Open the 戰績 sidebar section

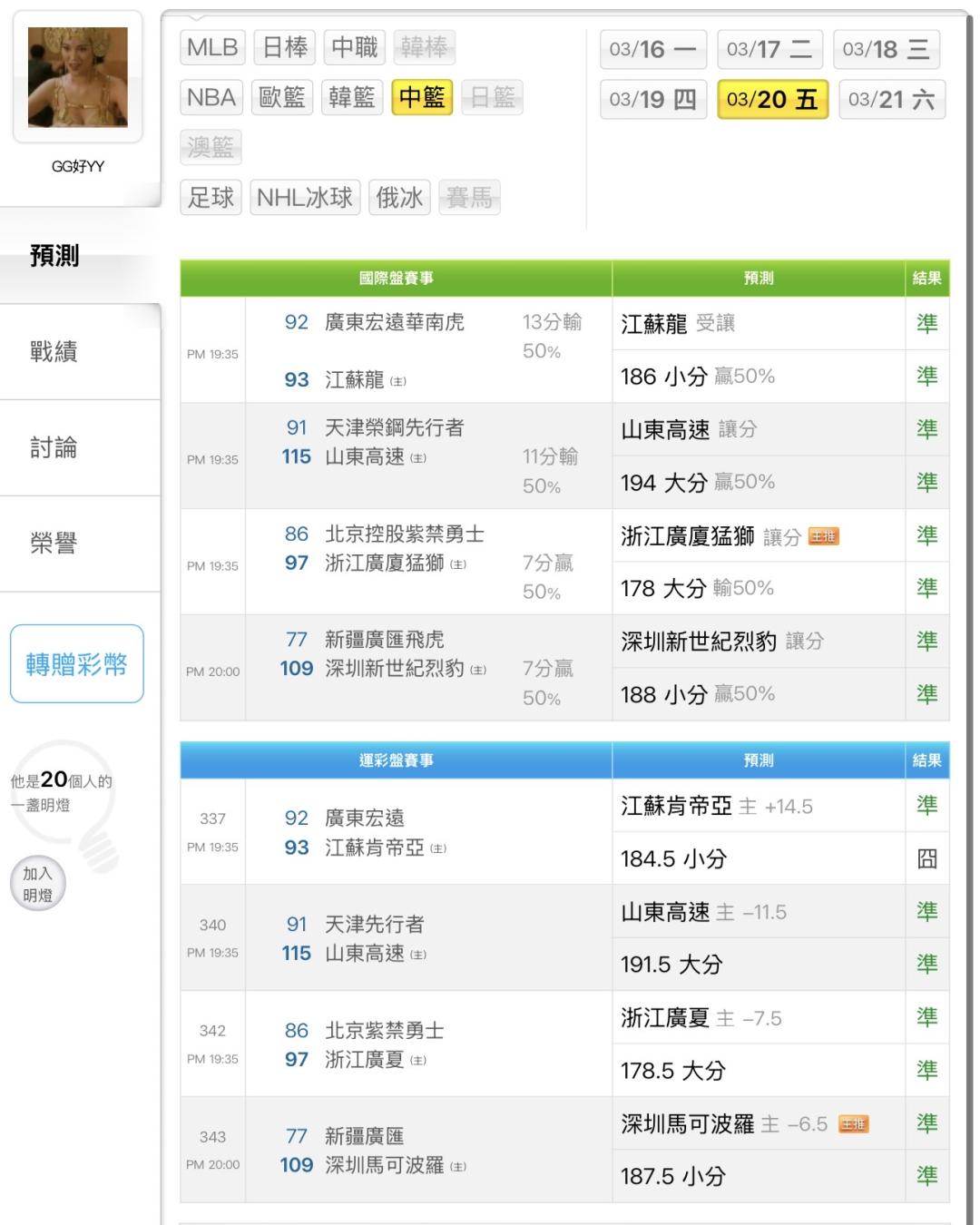point(54,351)
